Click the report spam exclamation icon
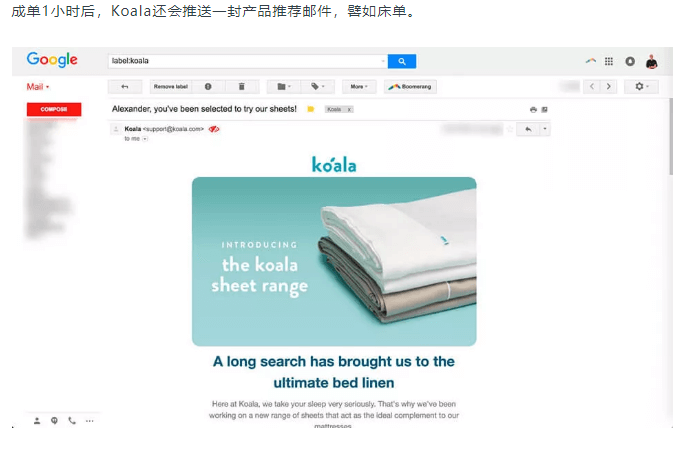Screen dimensions: 682x449 point(208,87)
